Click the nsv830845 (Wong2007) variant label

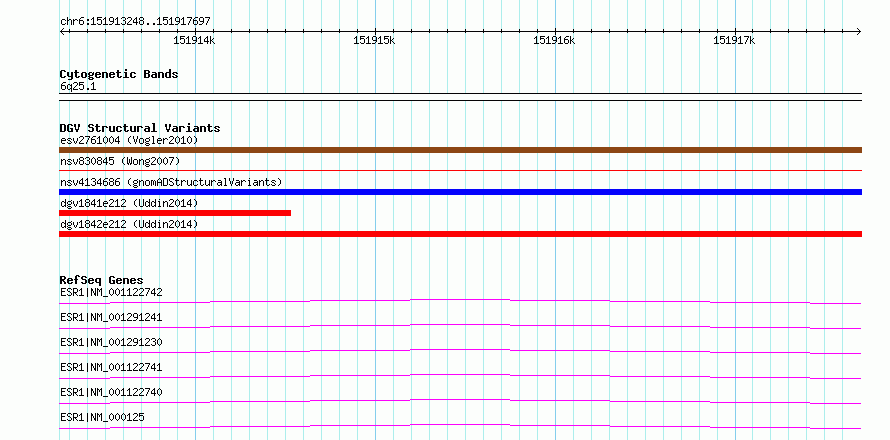[120, 161]
